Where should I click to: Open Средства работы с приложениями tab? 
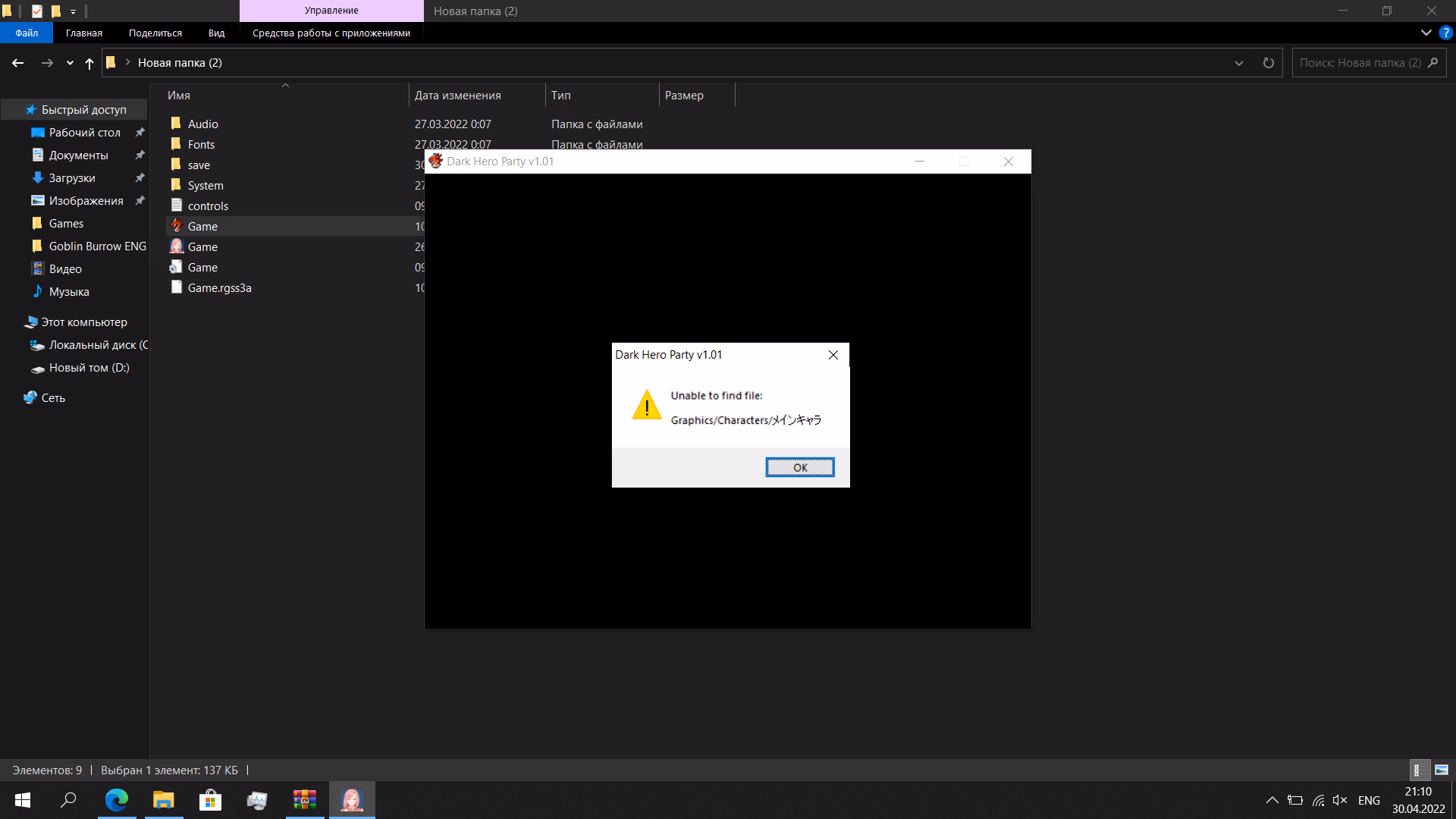pos(331,33)
